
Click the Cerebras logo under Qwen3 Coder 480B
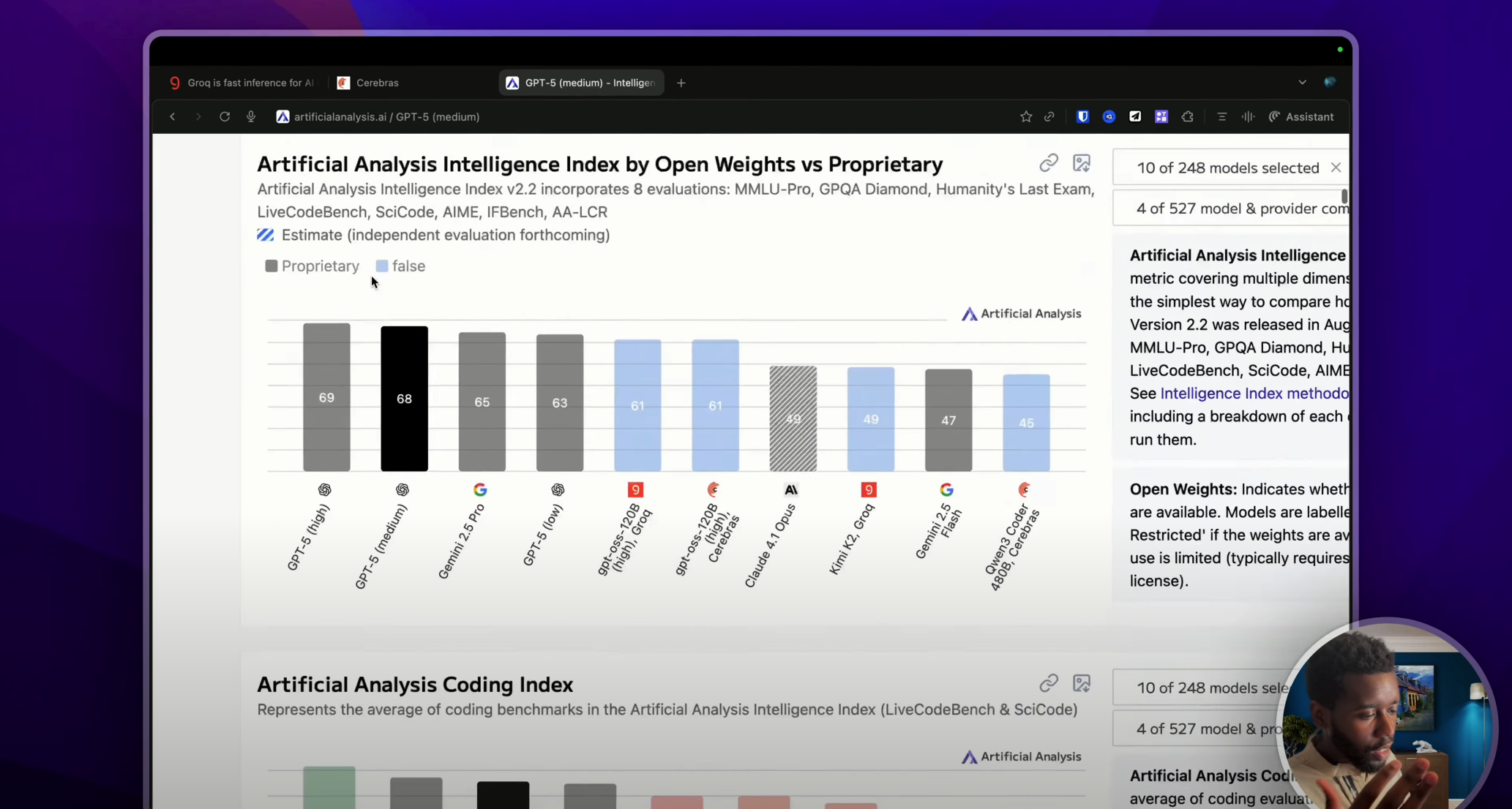pyautogui.click(x=1025, y=489)
